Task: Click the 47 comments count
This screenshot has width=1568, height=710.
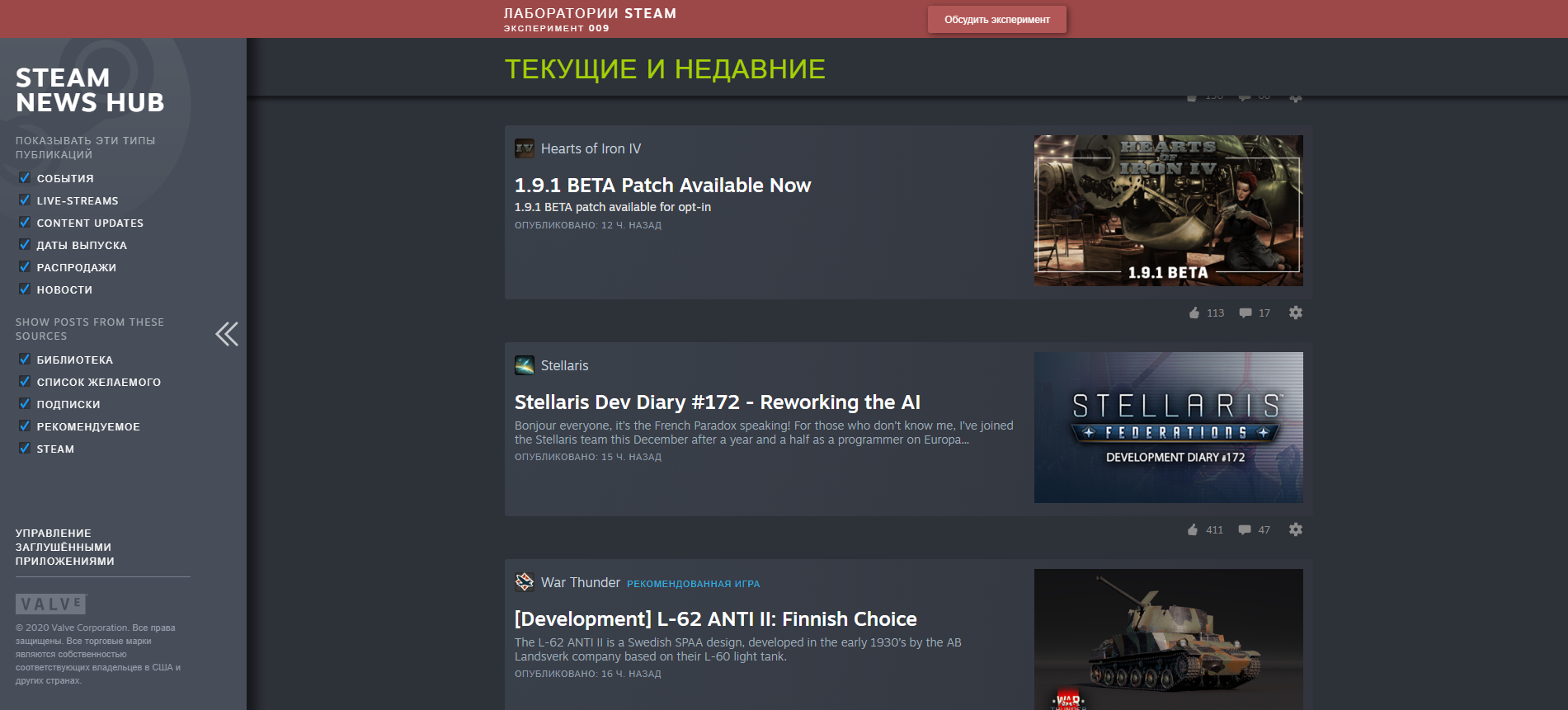Action: (1264, 530)
